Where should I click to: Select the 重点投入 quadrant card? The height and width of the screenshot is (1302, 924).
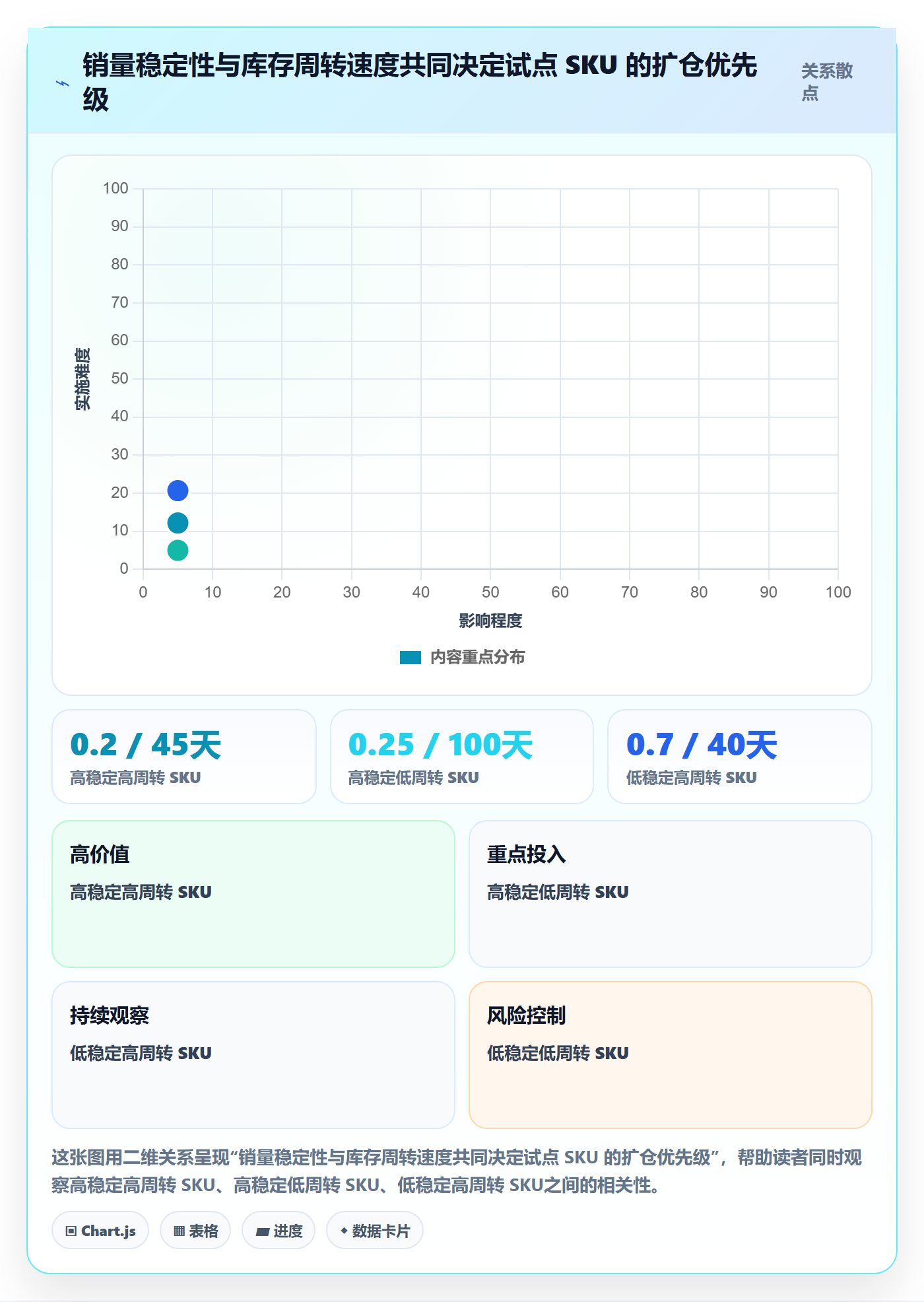pos(671,894)
